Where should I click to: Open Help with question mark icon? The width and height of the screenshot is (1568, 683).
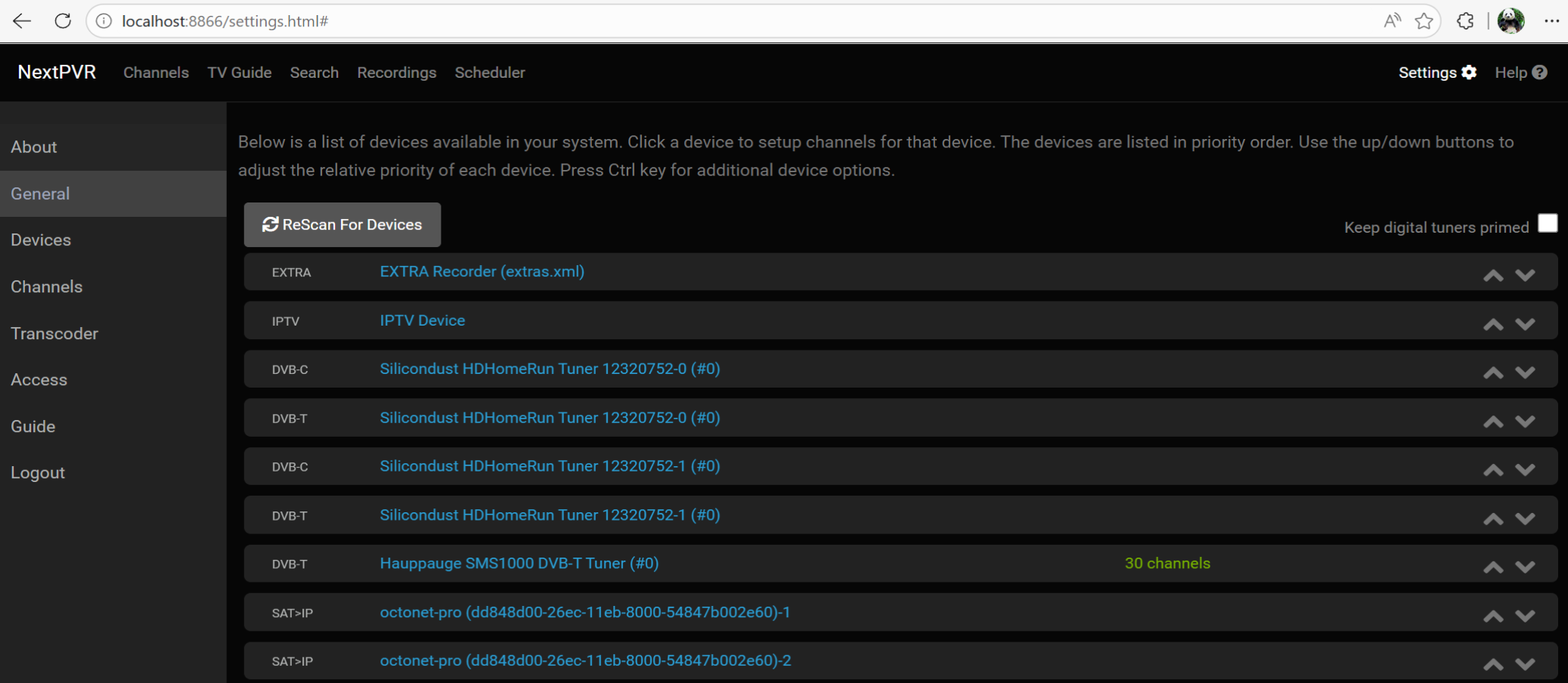click(1520, 73)
